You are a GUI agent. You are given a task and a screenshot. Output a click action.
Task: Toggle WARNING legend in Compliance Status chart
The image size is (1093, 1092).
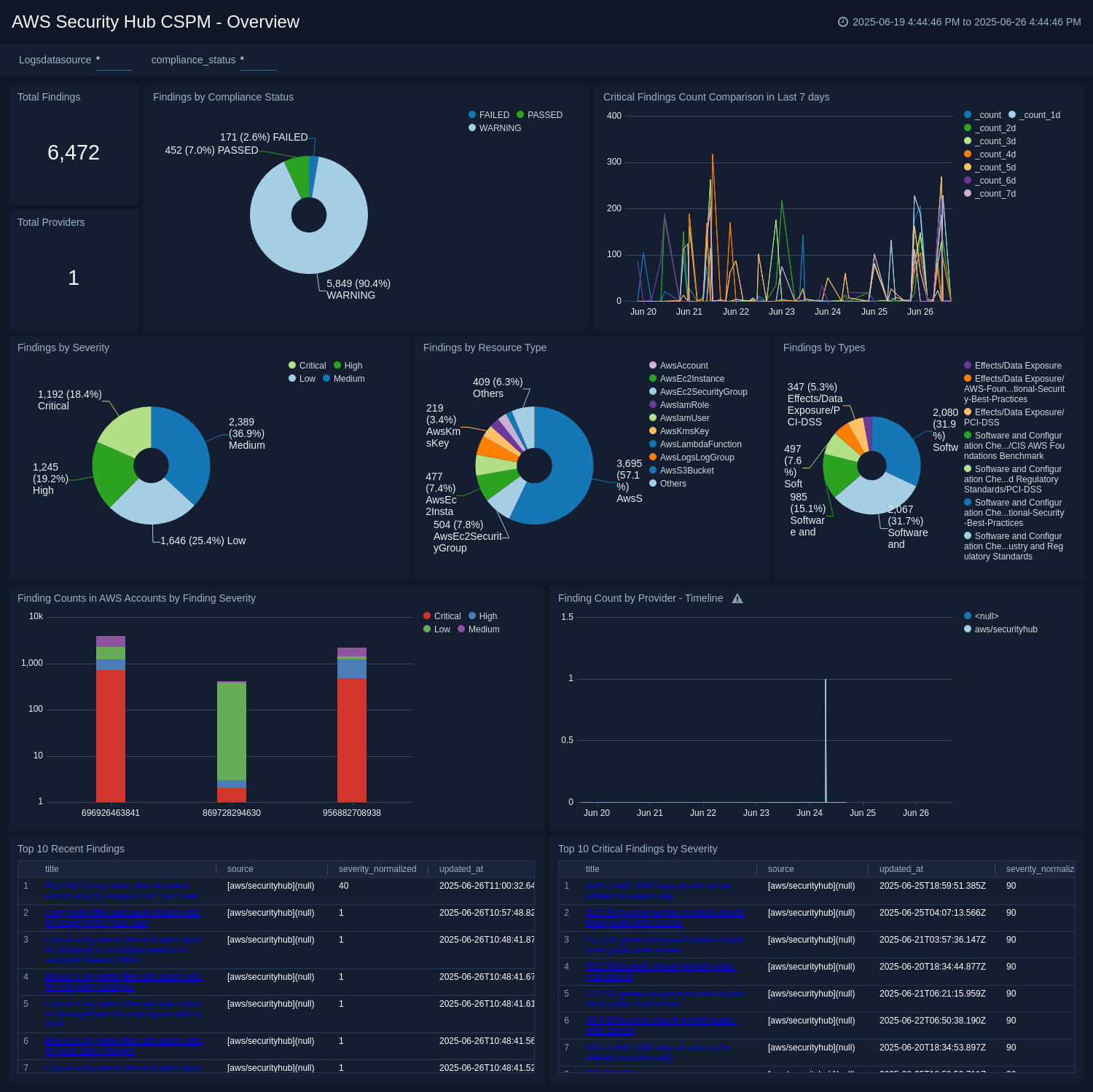point(495,128)
